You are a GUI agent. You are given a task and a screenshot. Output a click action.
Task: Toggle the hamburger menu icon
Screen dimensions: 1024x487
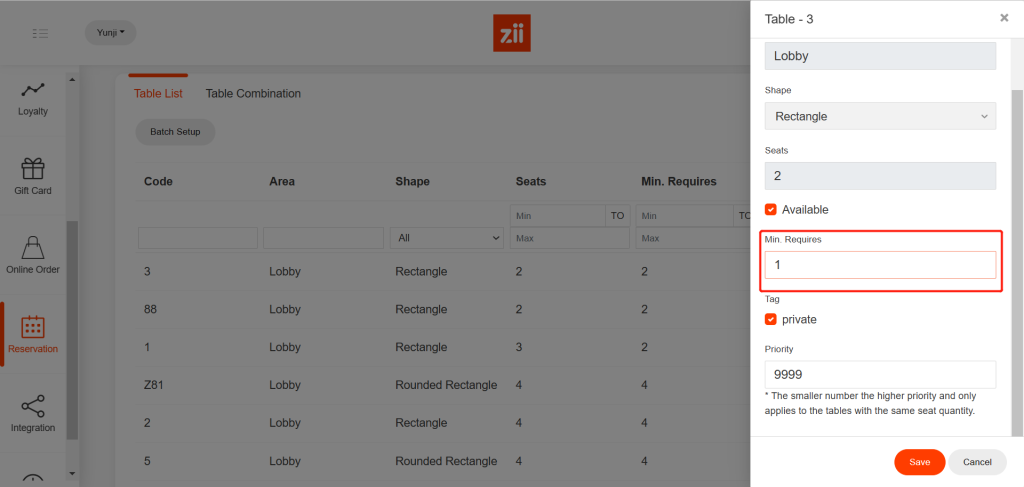[x=40, y=33]
